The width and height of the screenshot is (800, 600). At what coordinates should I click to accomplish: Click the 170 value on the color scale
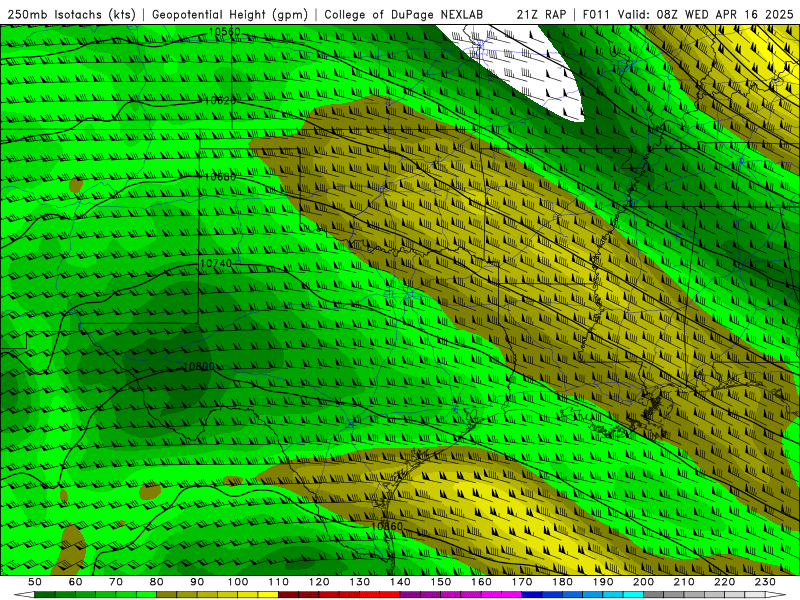[522, 582]
